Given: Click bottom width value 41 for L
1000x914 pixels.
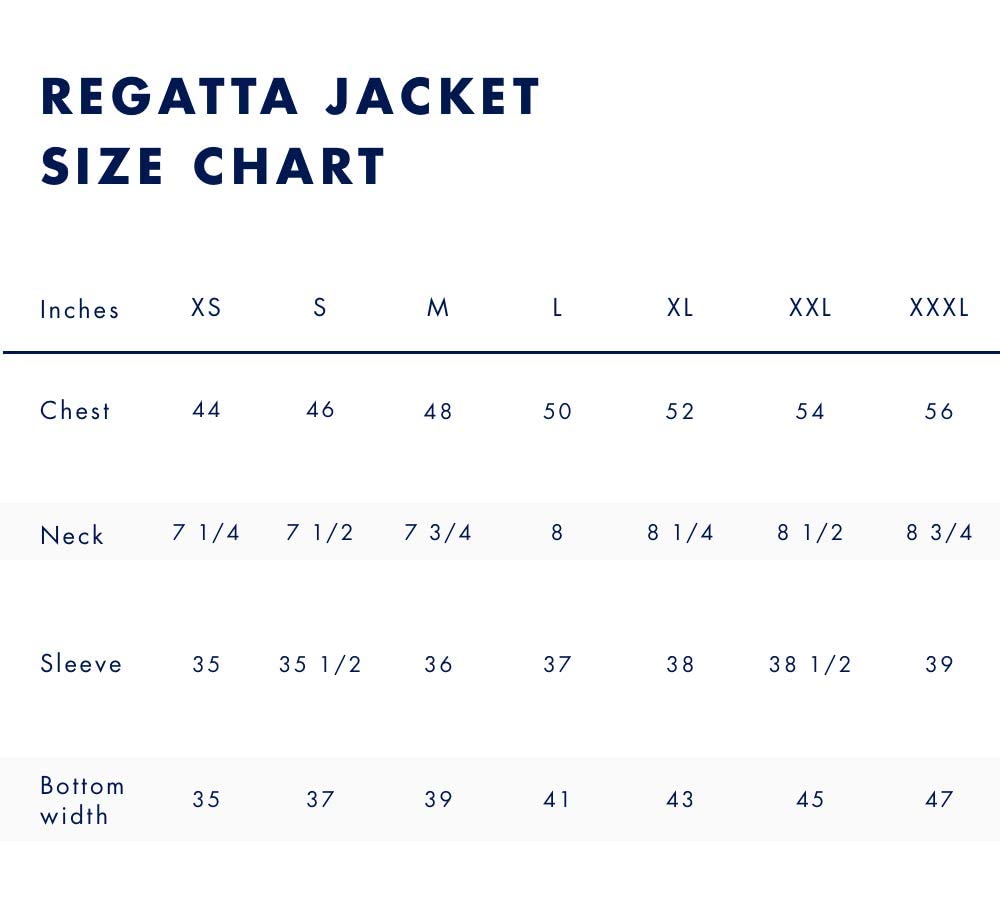Looking at the screenshot, I should (557, 800).
